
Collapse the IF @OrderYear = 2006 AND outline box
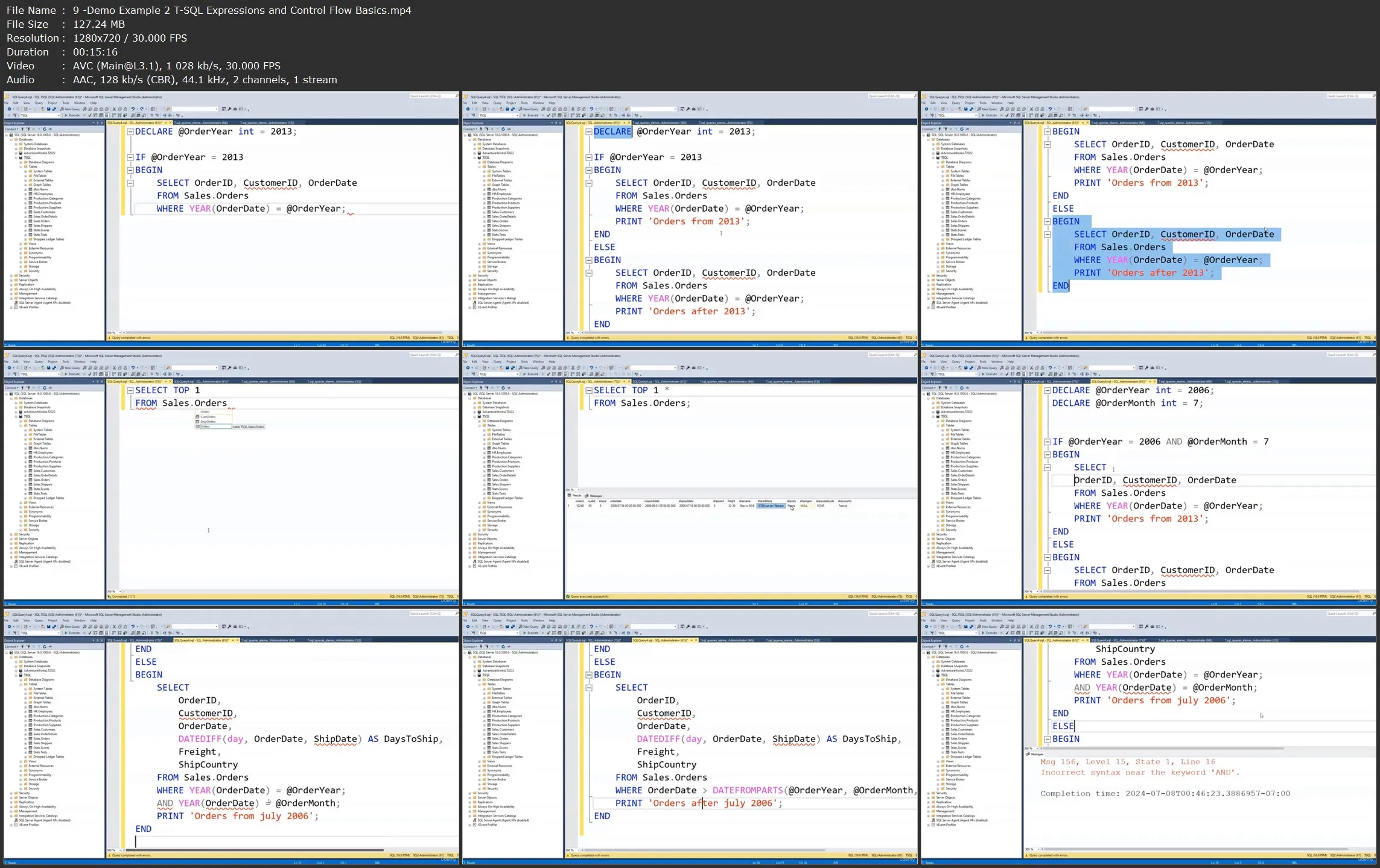coord(1048,442)
